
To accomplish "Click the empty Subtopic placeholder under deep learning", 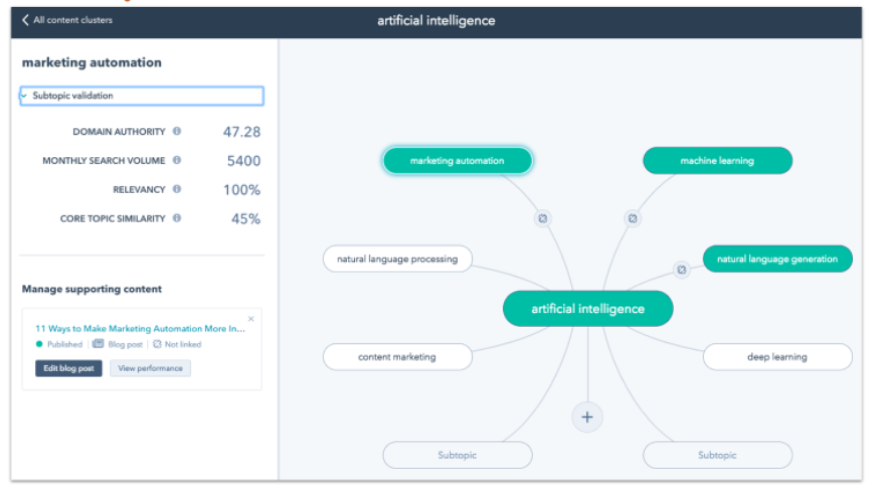I will tap(717, 455).
